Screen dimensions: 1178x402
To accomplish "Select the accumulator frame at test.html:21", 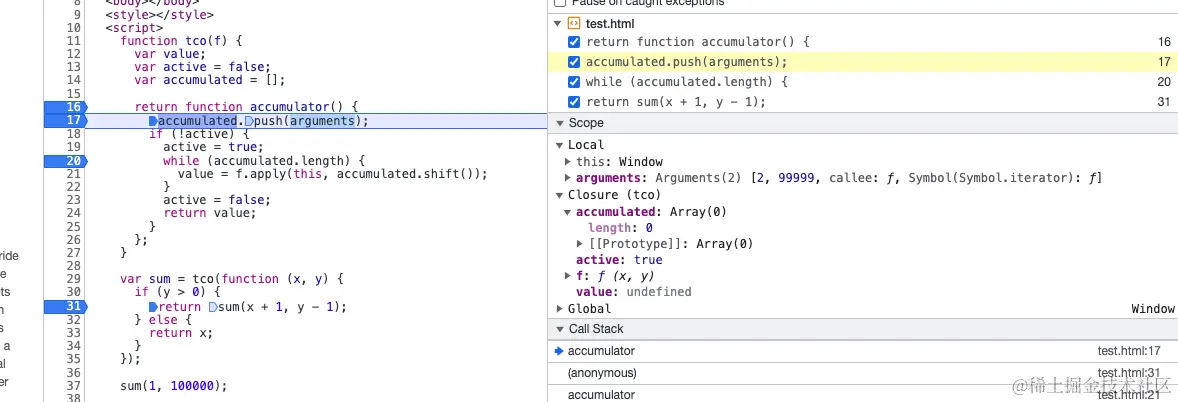I will pyautogui.click(x=862, y=394).
